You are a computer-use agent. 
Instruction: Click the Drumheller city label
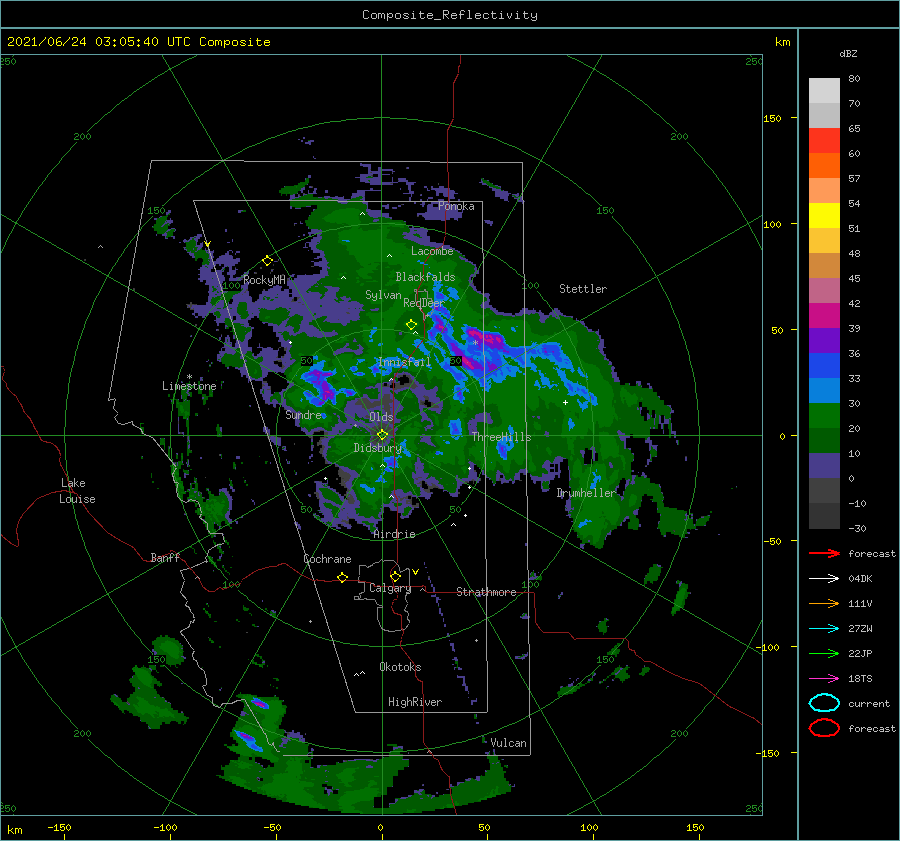tap(586, 493)
